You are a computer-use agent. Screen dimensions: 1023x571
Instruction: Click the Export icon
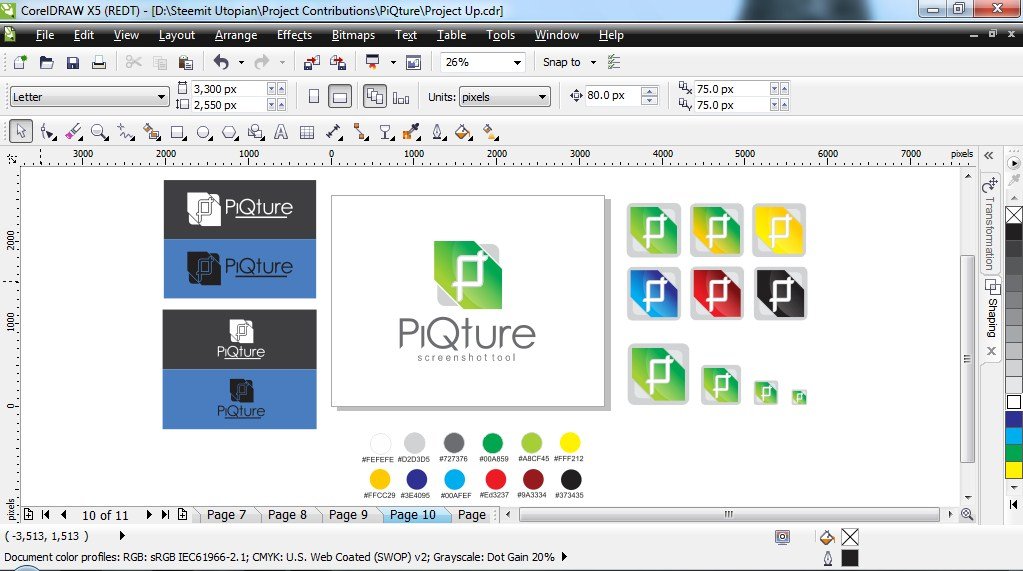click(x=338, y=62)
